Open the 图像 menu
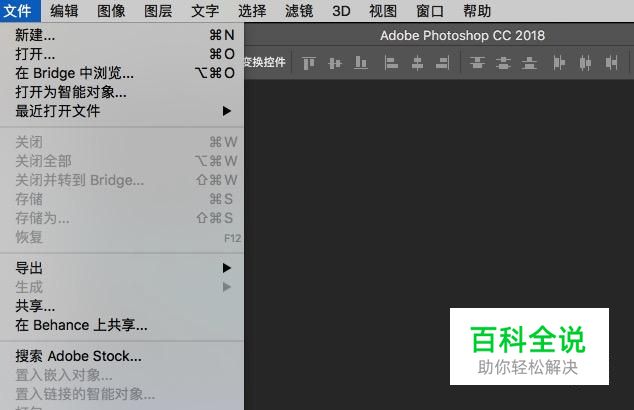This screenshot has height=410, width=634. (111, 11)
